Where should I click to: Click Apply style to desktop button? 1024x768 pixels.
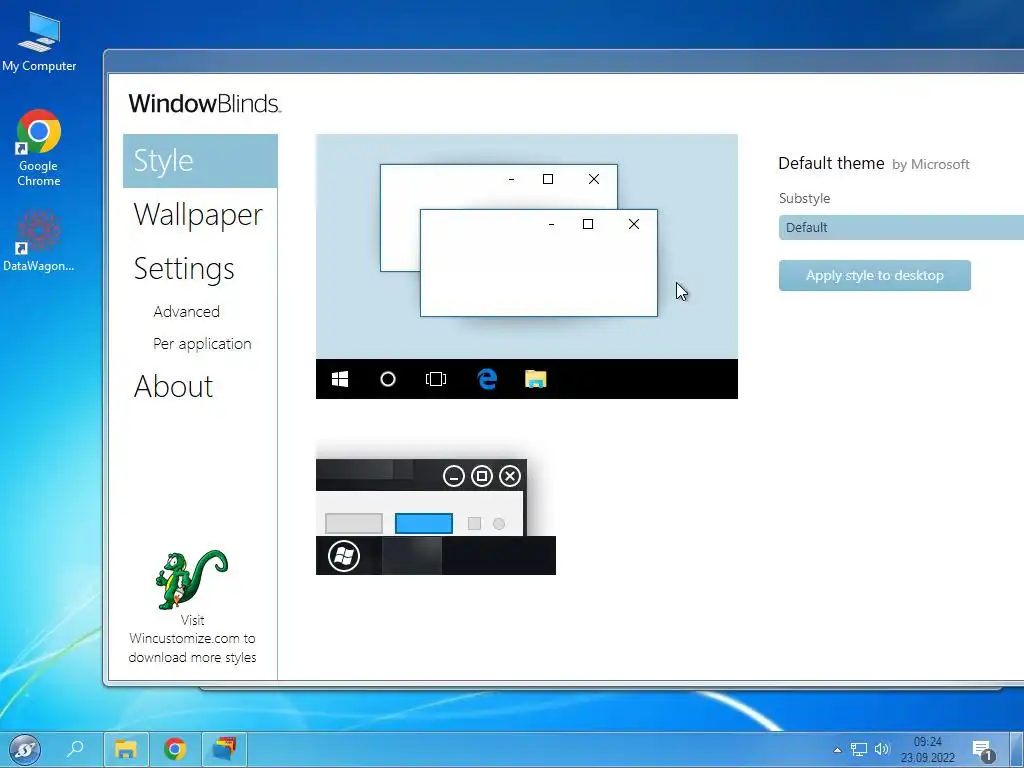click(874, 276)
